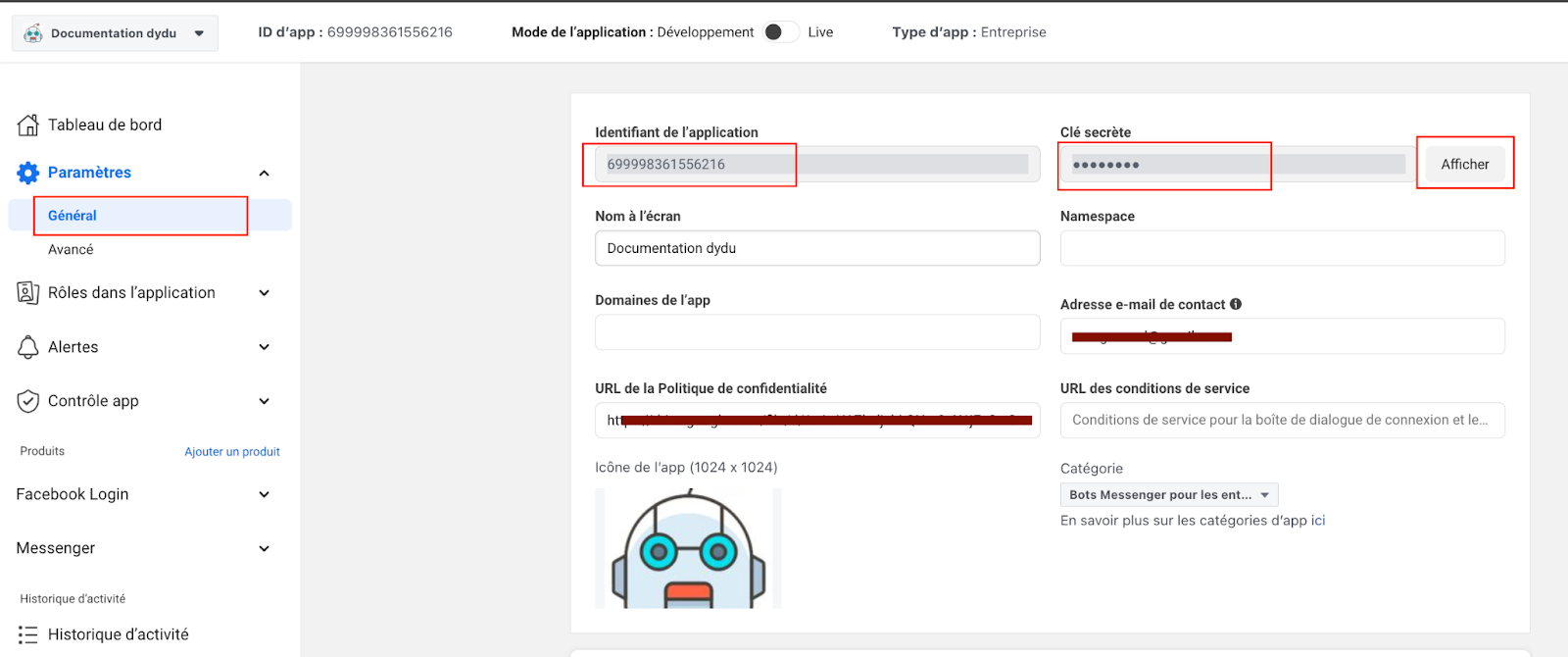Image resolution: width=1568 pixels, height=657 pixels.
Task: Expand the Messenger product section
Action: click(264, 548)
